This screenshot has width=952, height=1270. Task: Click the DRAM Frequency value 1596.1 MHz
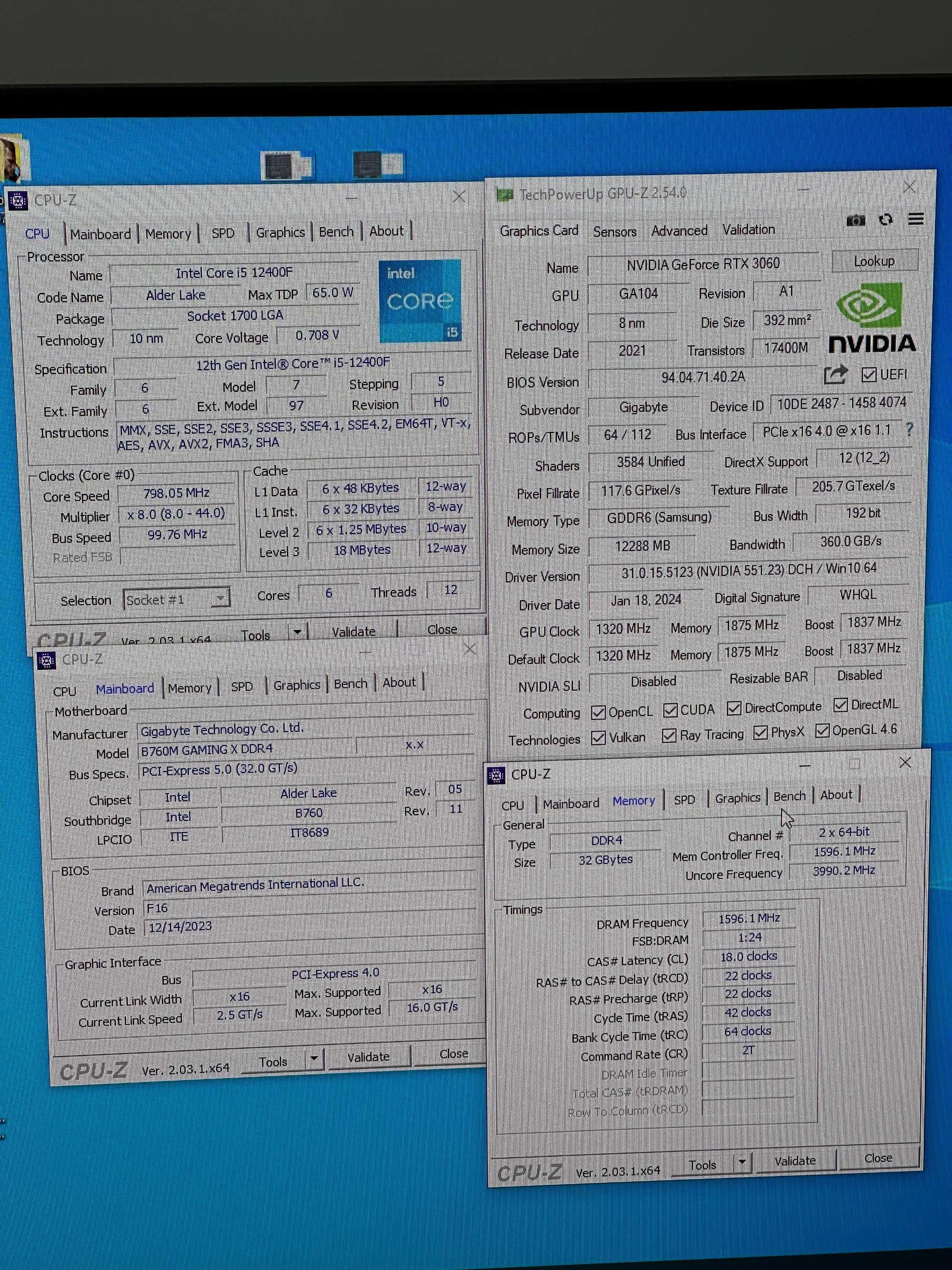click(749, 919)
